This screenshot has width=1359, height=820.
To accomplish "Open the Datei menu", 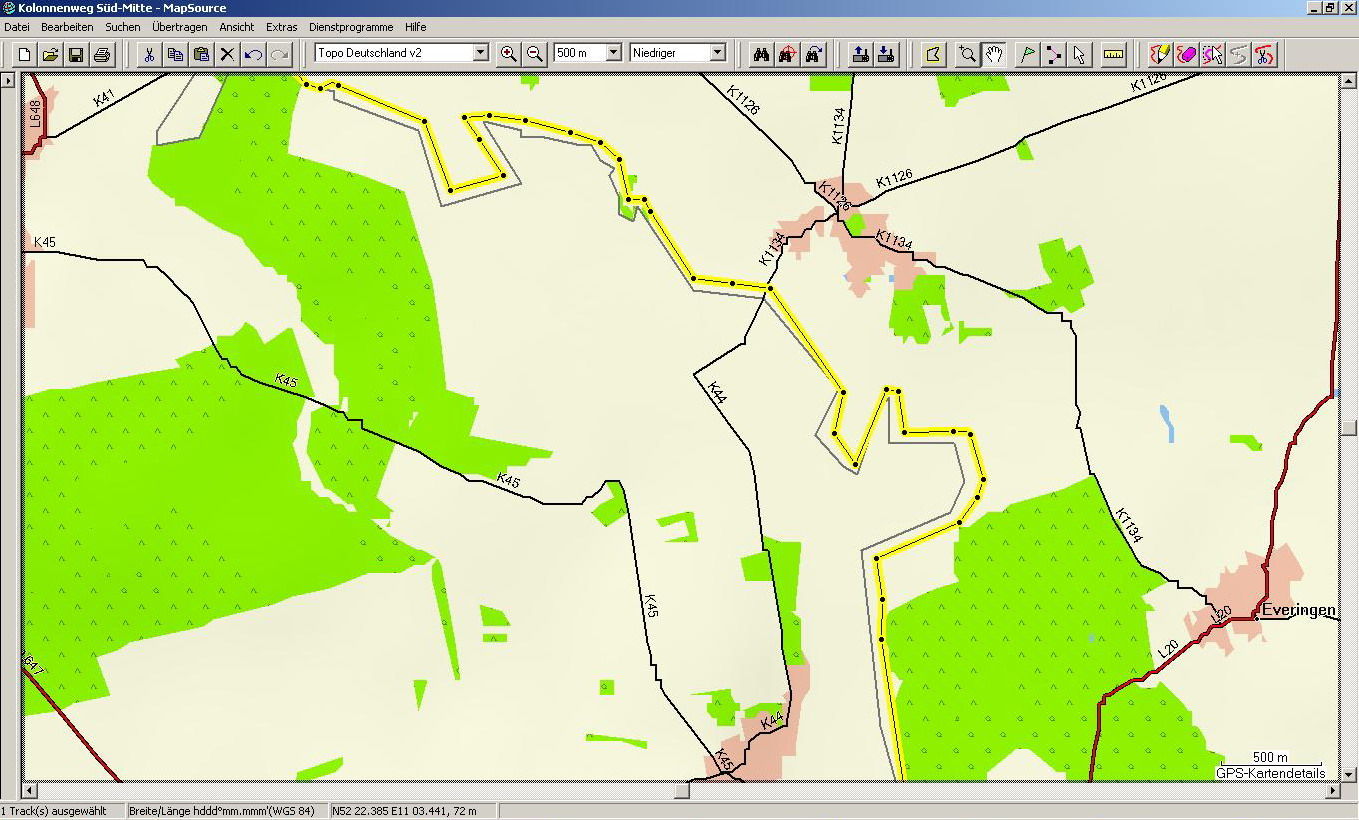I will coord(17,27).
